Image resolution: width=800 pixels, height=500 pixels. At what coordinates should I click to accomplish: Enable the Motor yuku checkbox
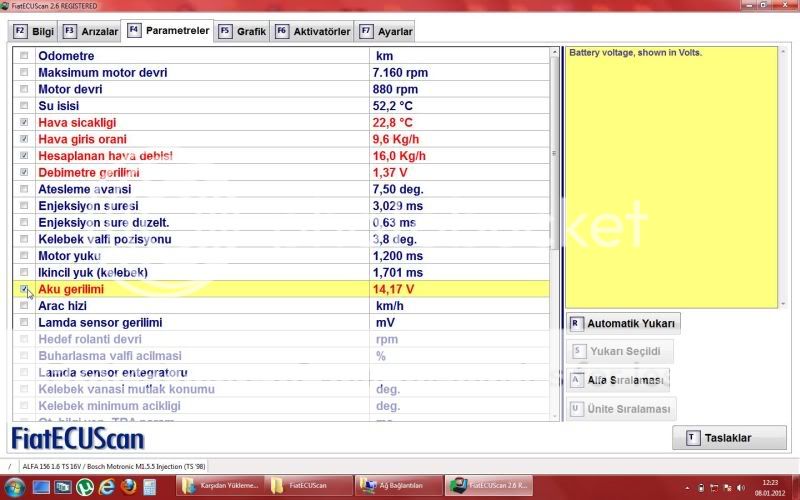(24, 256)
